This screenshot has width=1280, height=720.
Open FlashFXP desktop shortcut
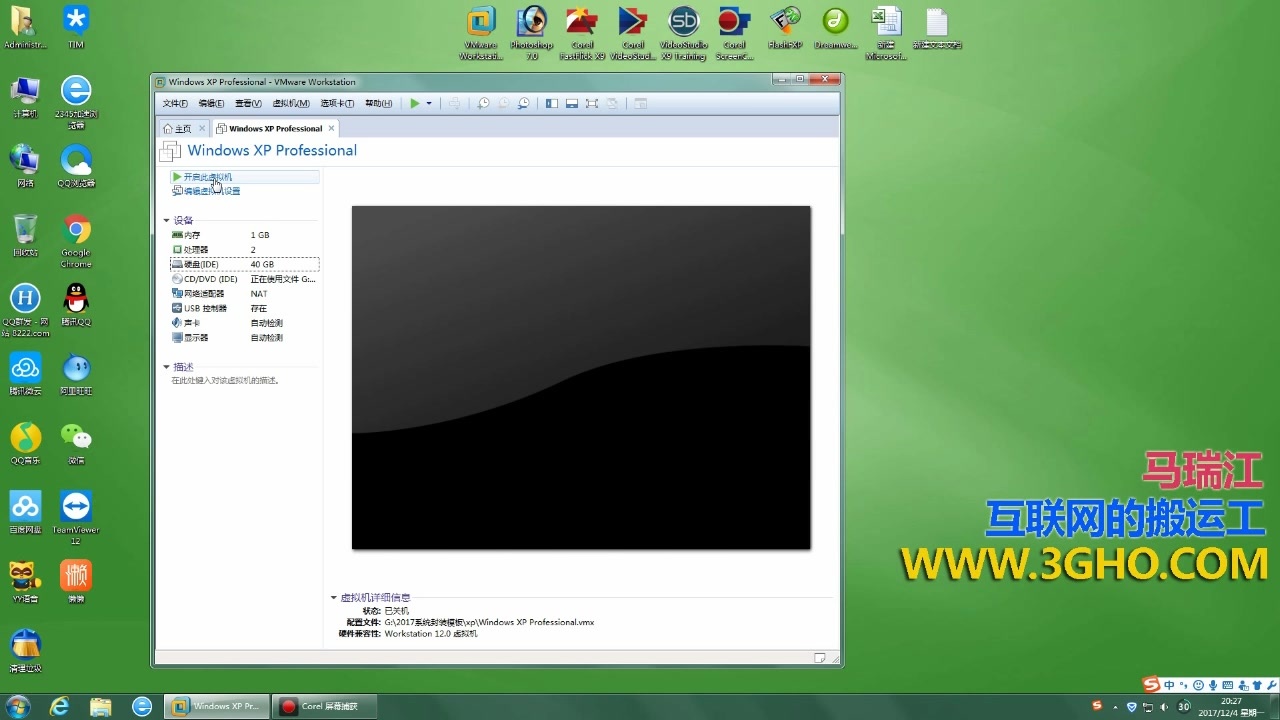point(785,28)
